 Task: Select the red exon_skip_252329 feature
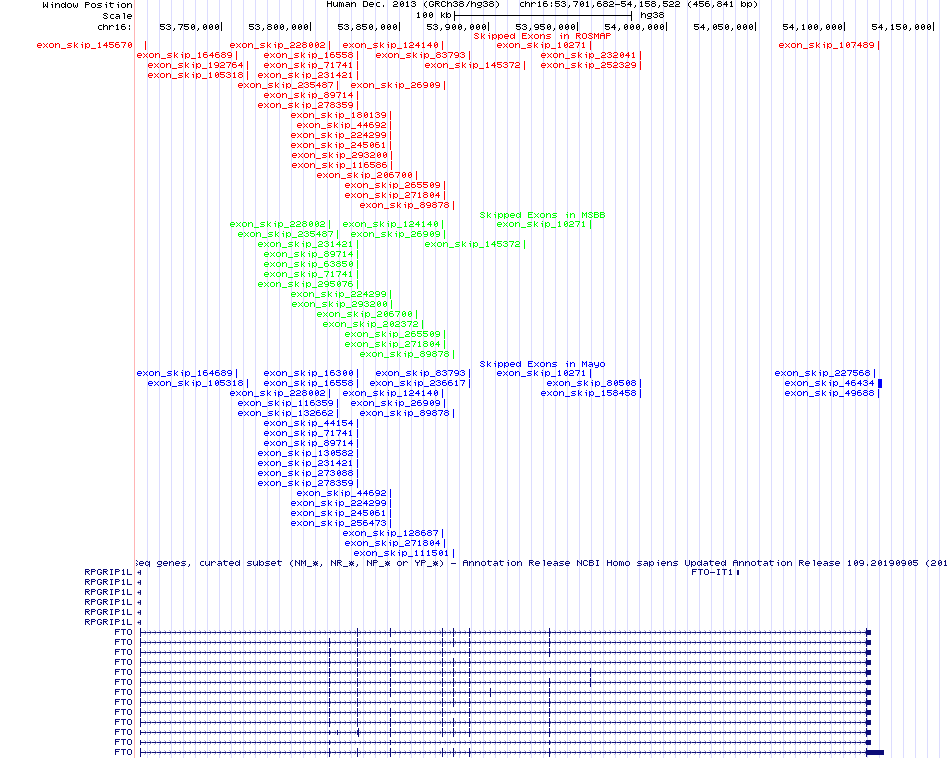pyautogui.click(x=588, y=65)
